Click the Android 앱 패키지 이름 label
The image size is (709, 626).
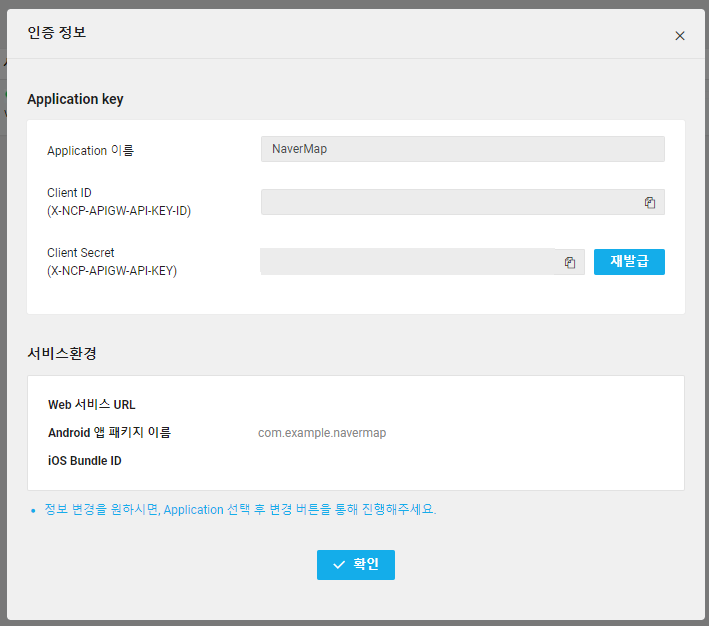109,432
